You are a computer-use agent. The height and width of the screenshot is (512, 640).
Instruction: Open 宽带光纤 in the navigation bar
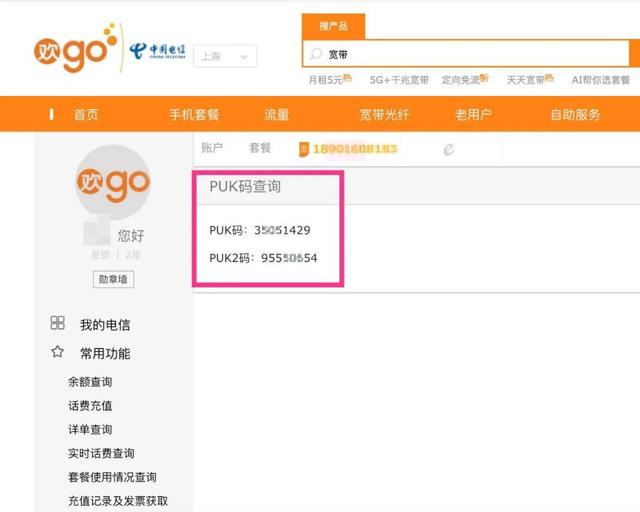point(384,114)
